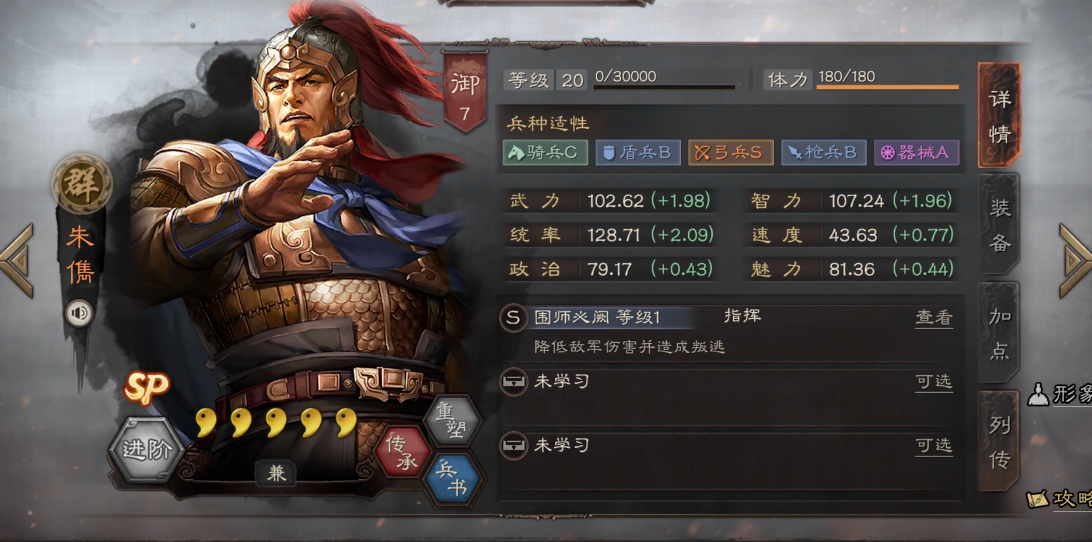Go to next general with right arrow
The image size is (1092, 542).
coord(1075,260)
